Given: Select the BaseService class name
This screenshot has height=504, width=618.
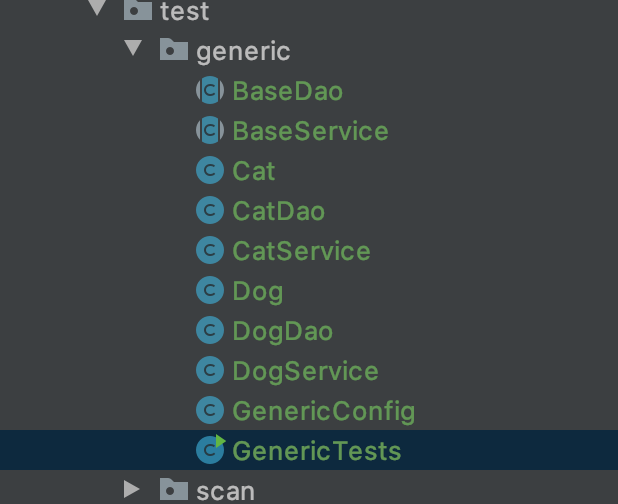Looking at the screenshot, I should pos(311,131).
